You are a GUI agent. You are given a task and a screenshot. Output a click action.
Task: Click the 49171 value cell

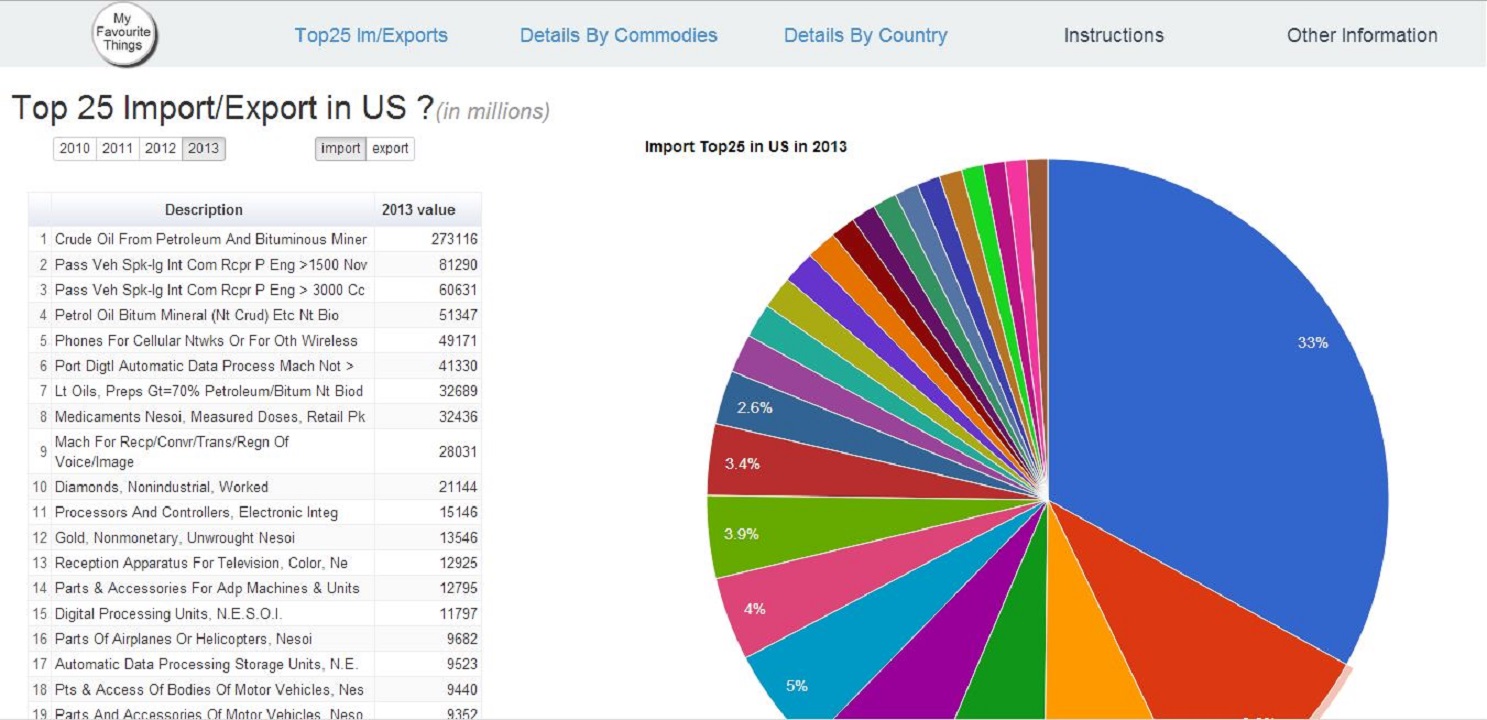(428, 341)
